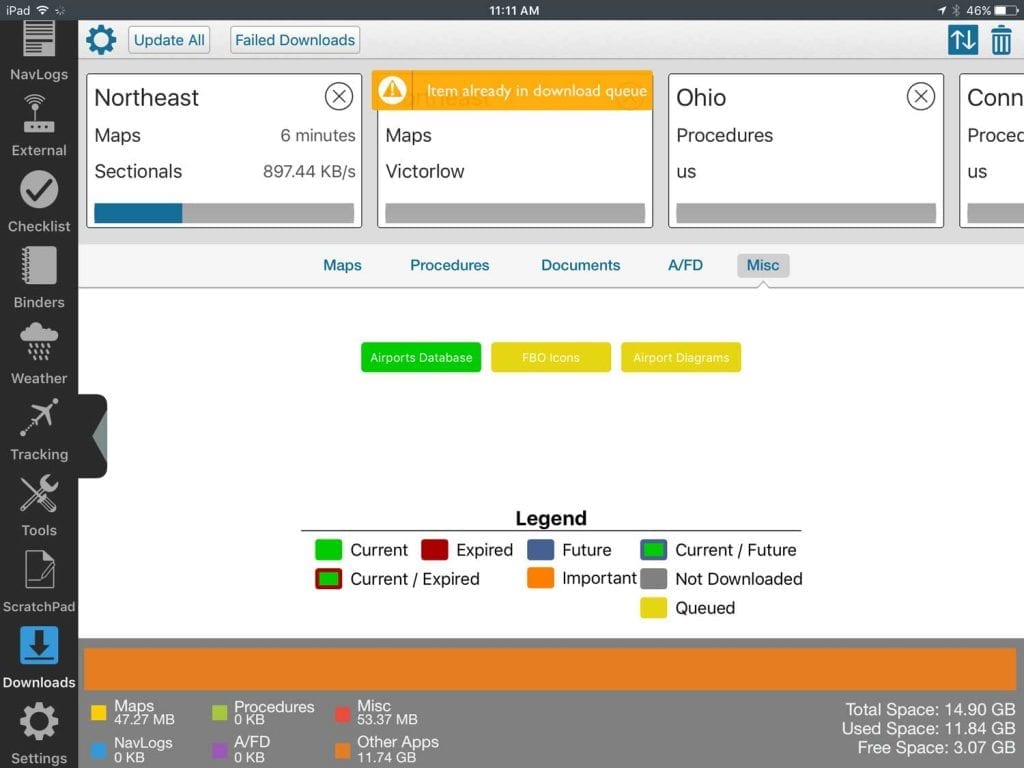Click the orange storage usage bar

[x=550, y=669]
